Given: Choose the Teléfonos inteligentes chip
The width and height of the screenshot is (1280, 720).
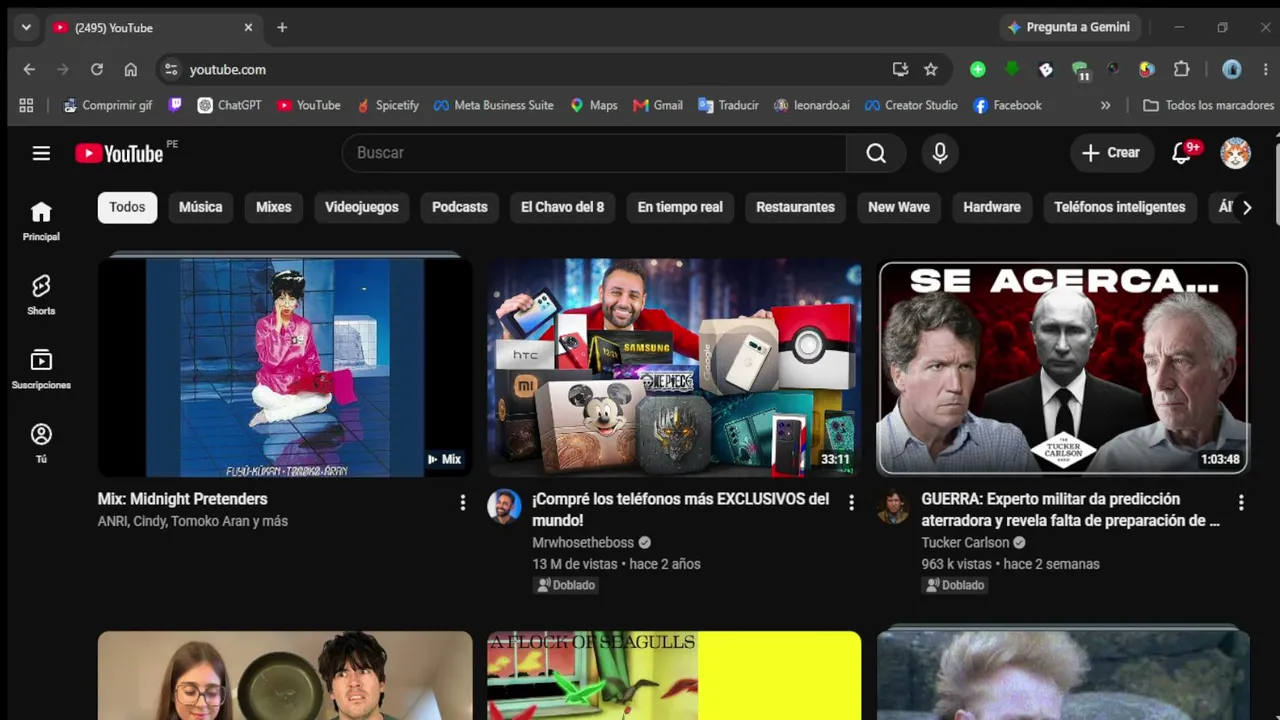Looking at the screenshot, I should tap(1120, 207).
